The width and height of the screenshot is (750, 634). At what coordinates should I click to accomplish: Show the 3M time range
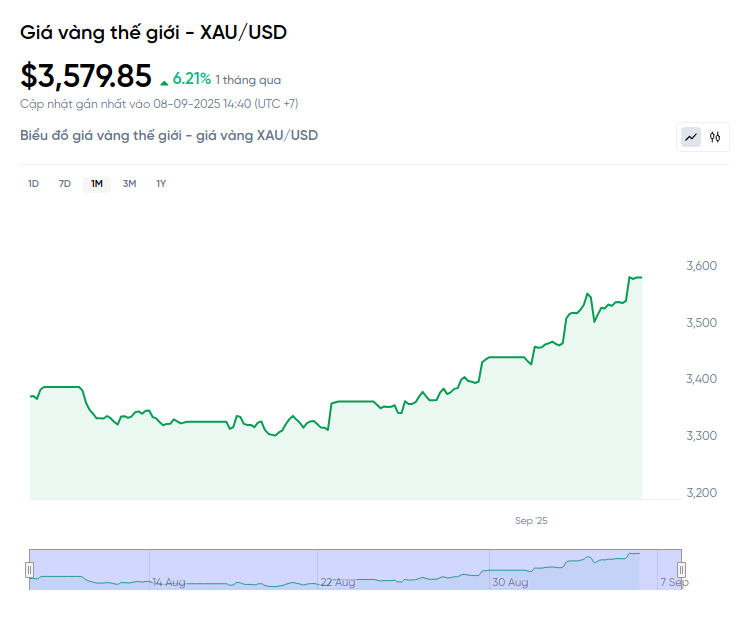tap(129, 183)
